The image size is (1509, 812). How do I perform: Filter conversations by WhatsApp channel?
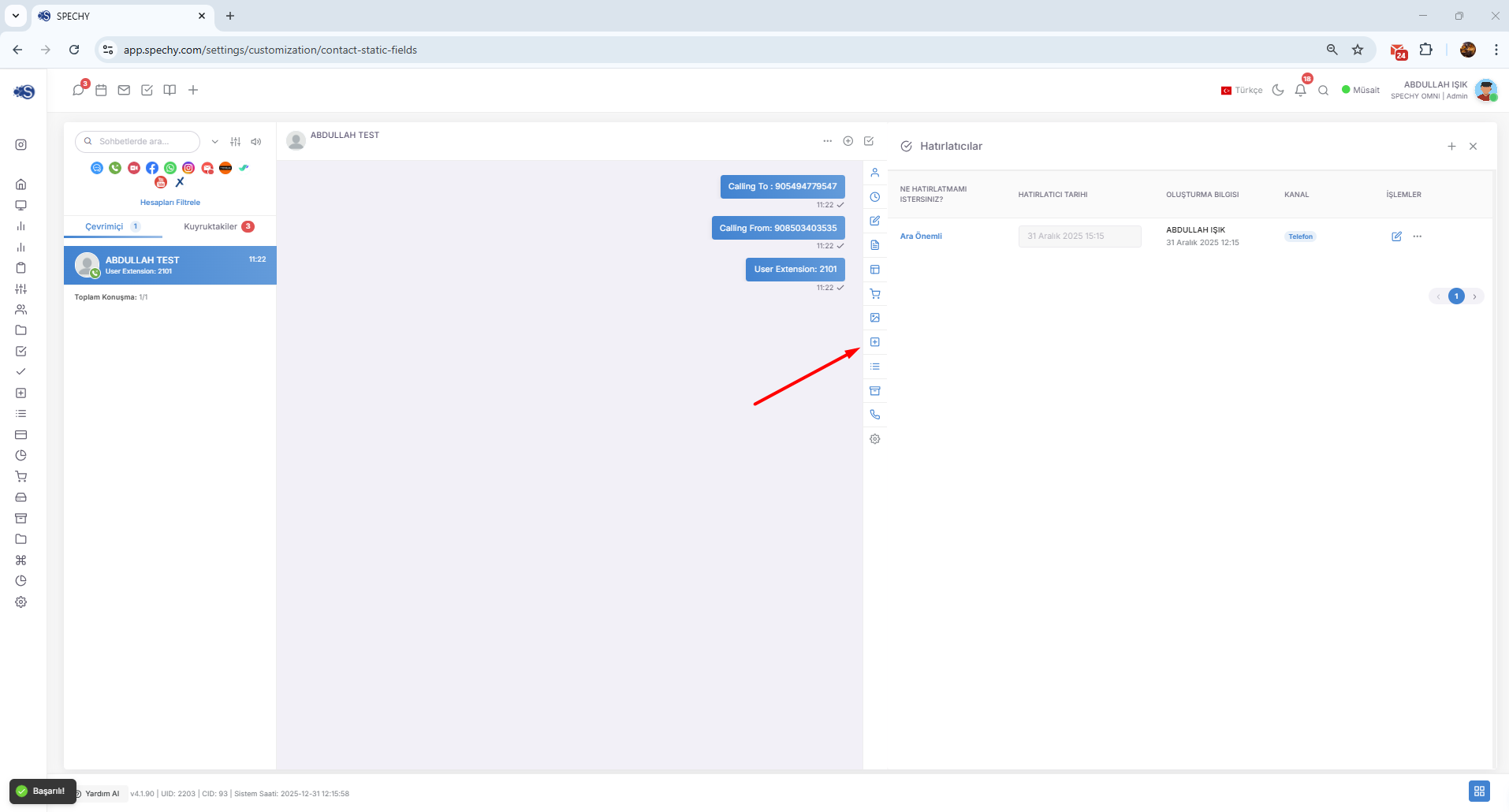click(x=170, y=168)
